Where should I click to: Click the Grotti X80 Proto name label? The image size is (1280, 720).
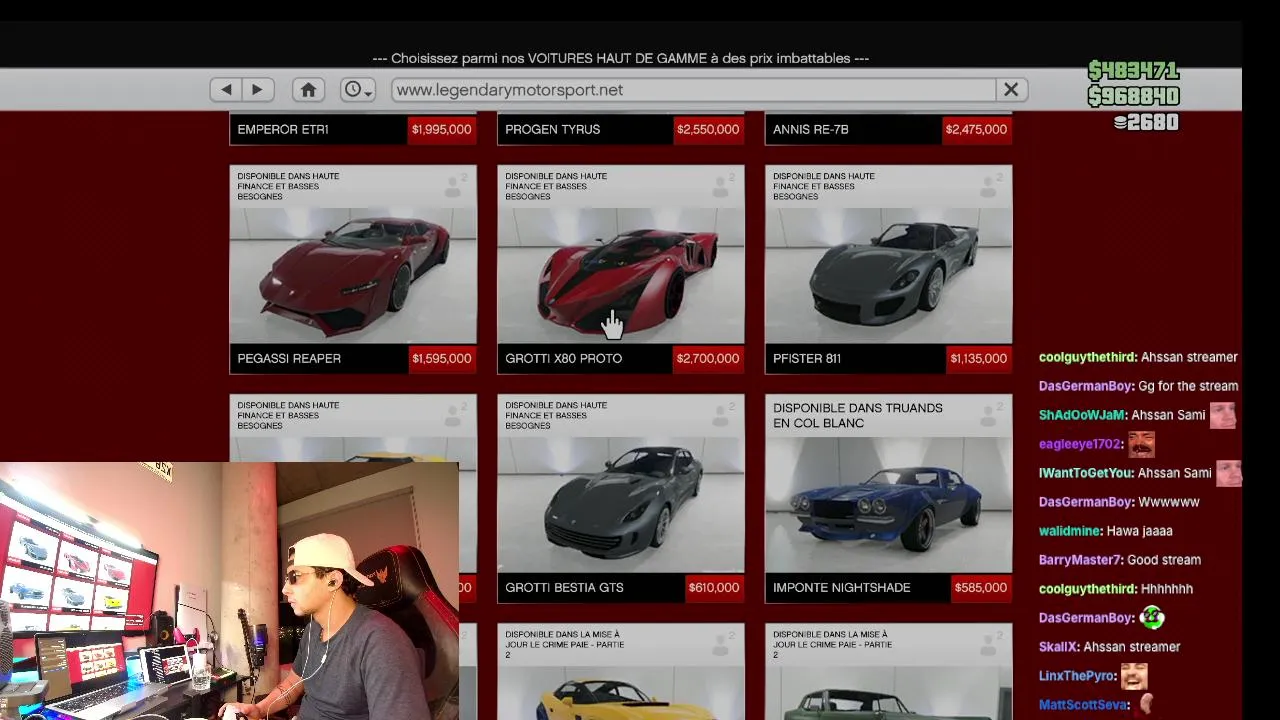pos(563,358)
